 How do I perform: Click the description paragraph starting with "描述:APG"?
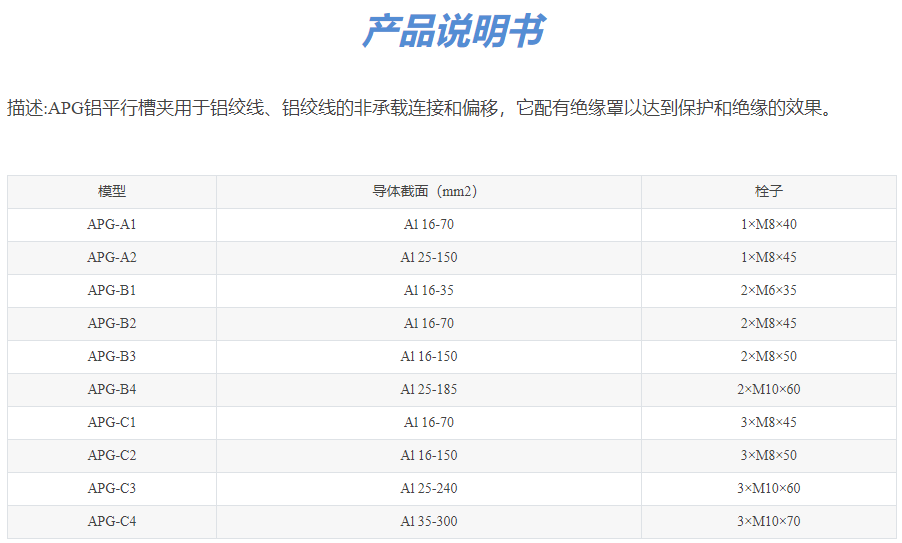point(420,108)
